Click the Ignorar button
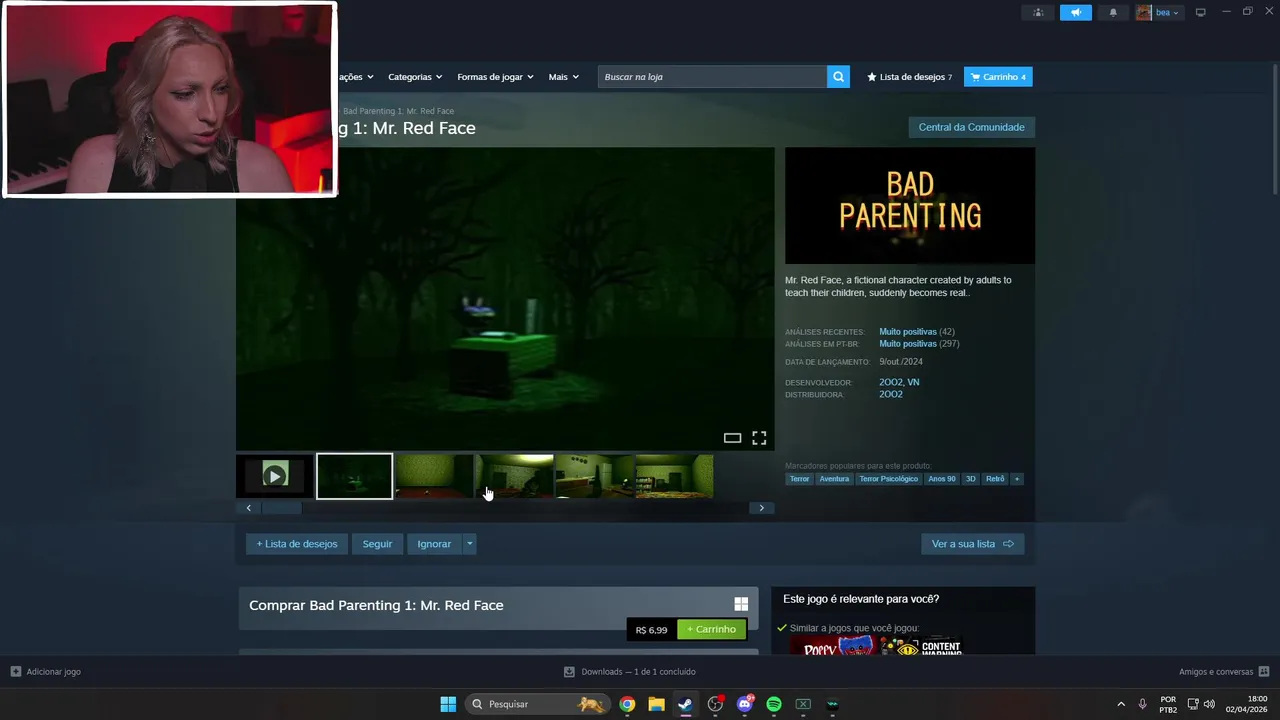 (434, 544)
